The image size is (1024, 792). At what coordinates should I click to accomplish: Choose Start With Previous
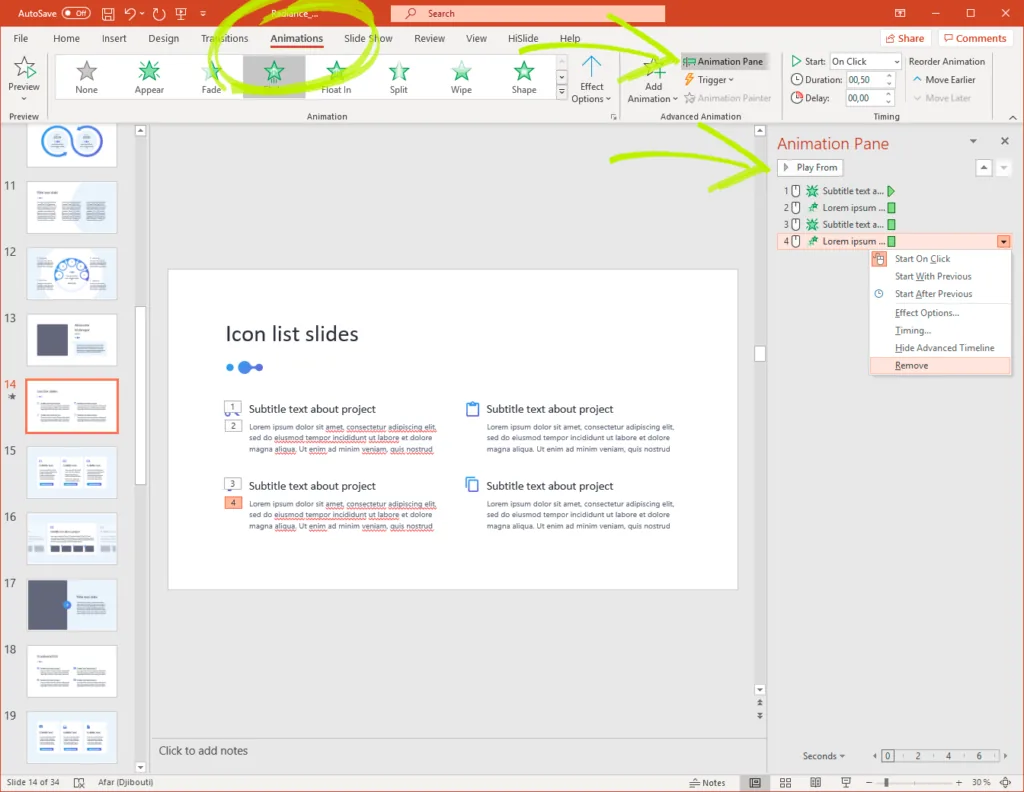pyautogui.click(x=940, y=276)
